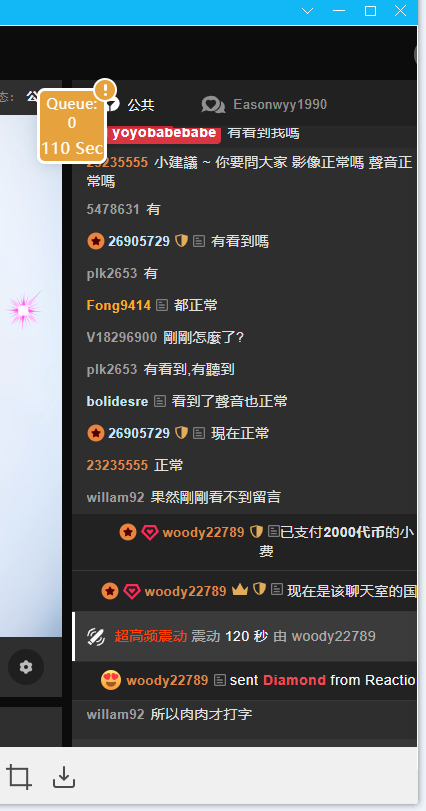Expand the window title bar chevron dropdown
426x811 pixels.
coord(308,11)
